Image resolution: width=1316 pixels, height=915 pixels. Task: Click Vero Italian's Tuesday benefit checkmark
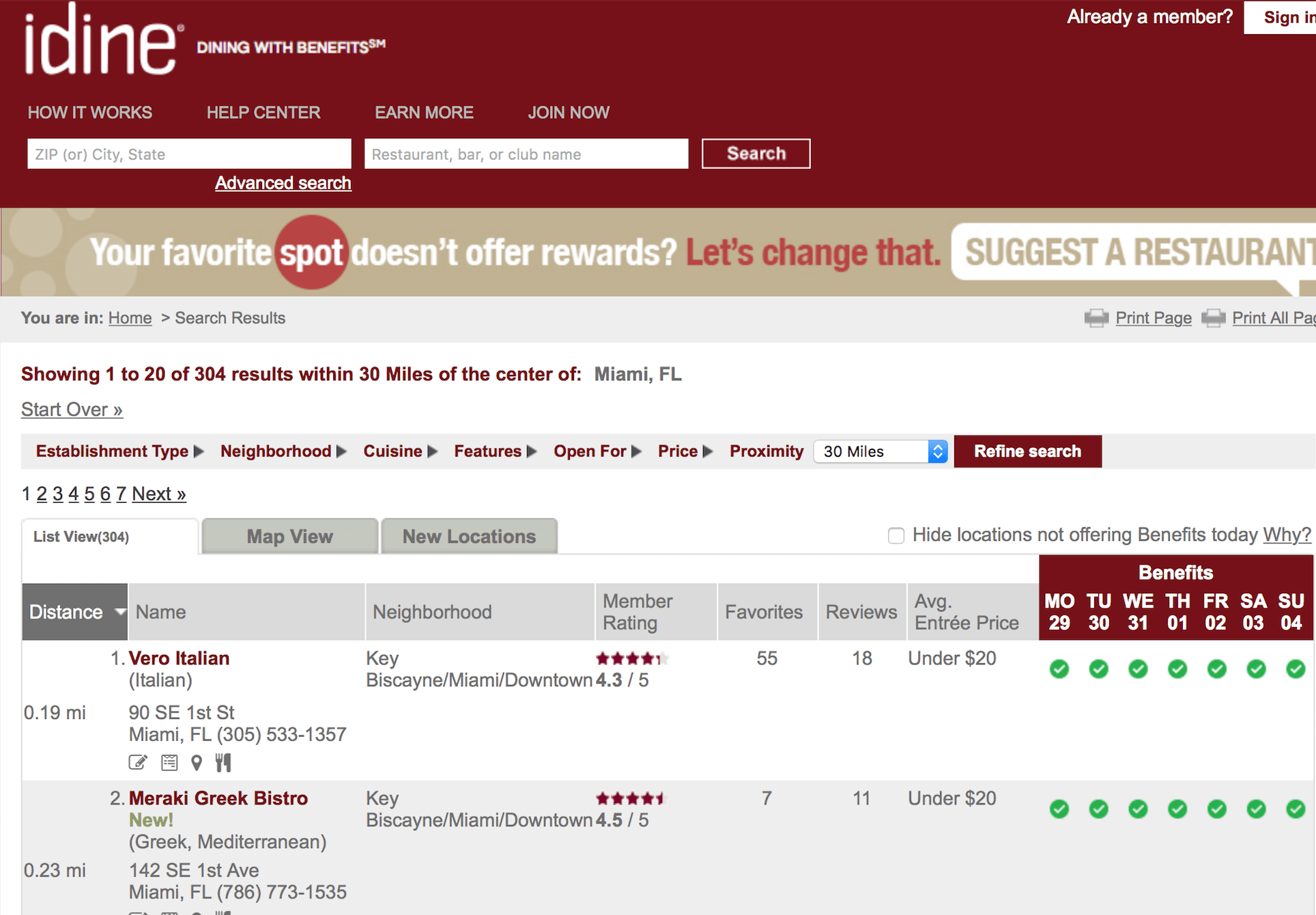[x=1099, y=669]
